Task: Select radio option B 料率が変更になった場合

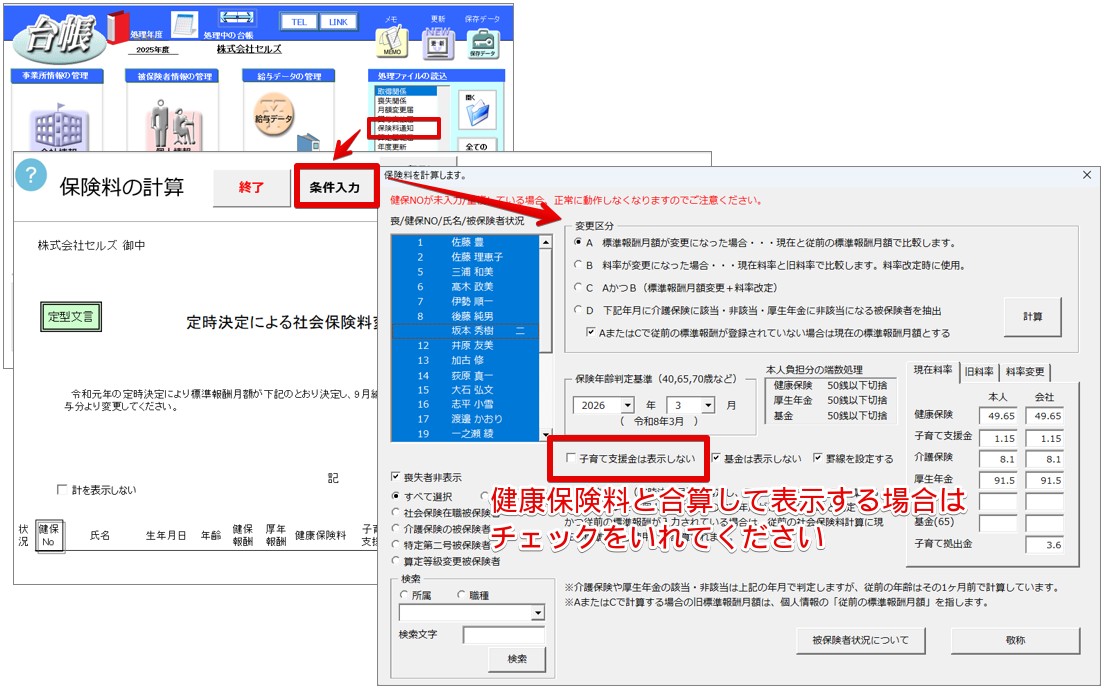Action: [578, 265]
